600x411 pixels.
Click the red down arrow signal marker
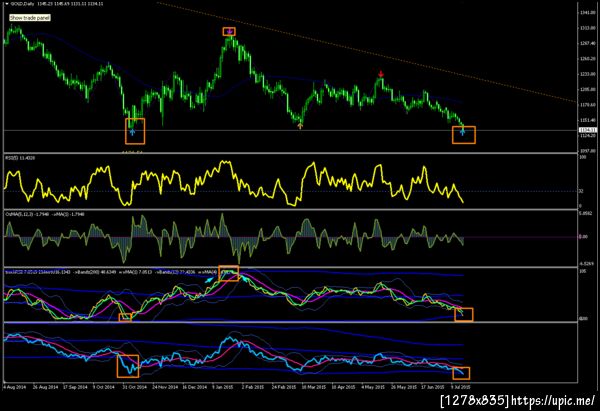380,74
